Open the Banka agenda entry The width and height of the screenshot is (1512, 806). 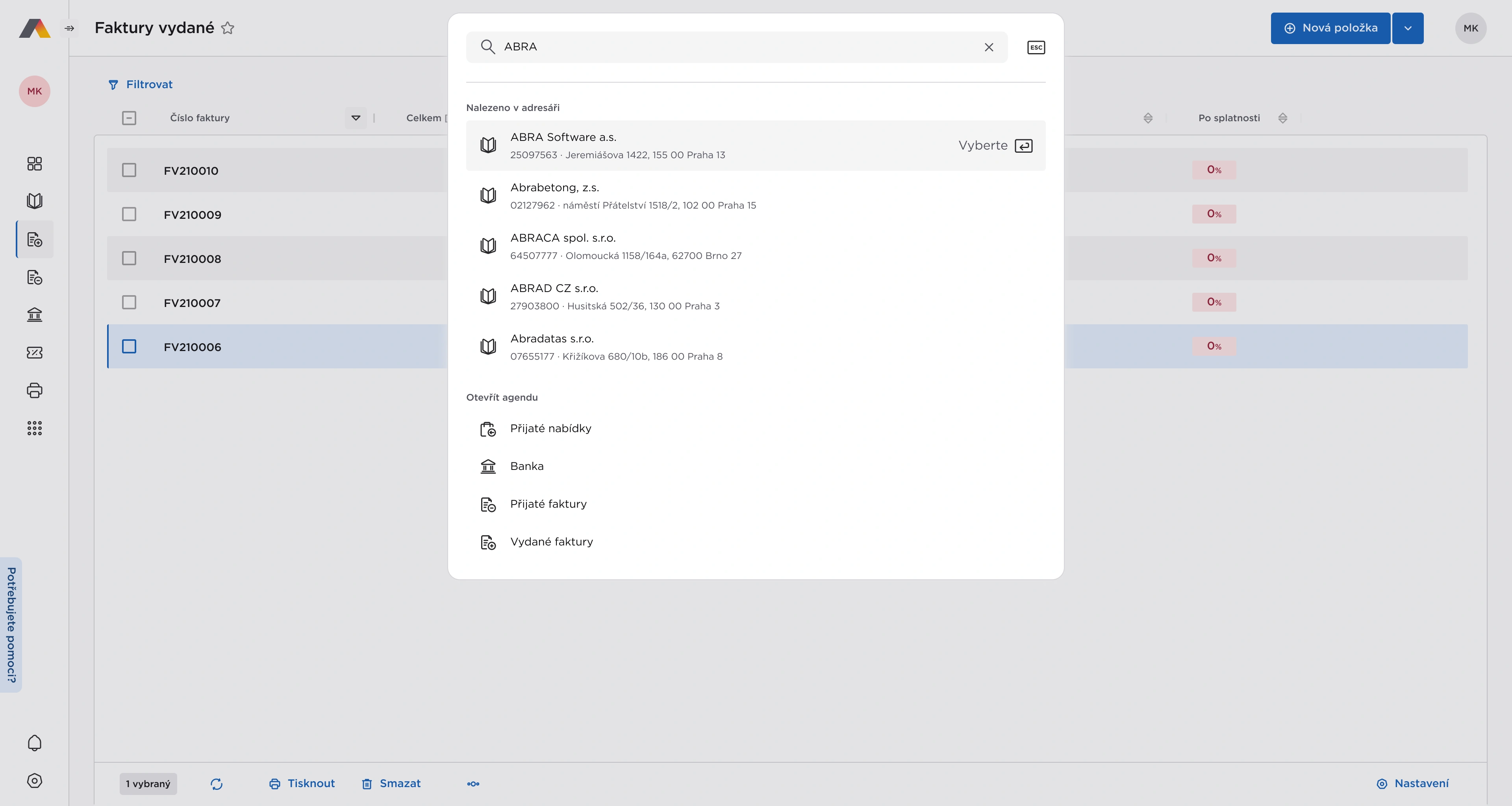pyautogui.click(x=526, y=466)
